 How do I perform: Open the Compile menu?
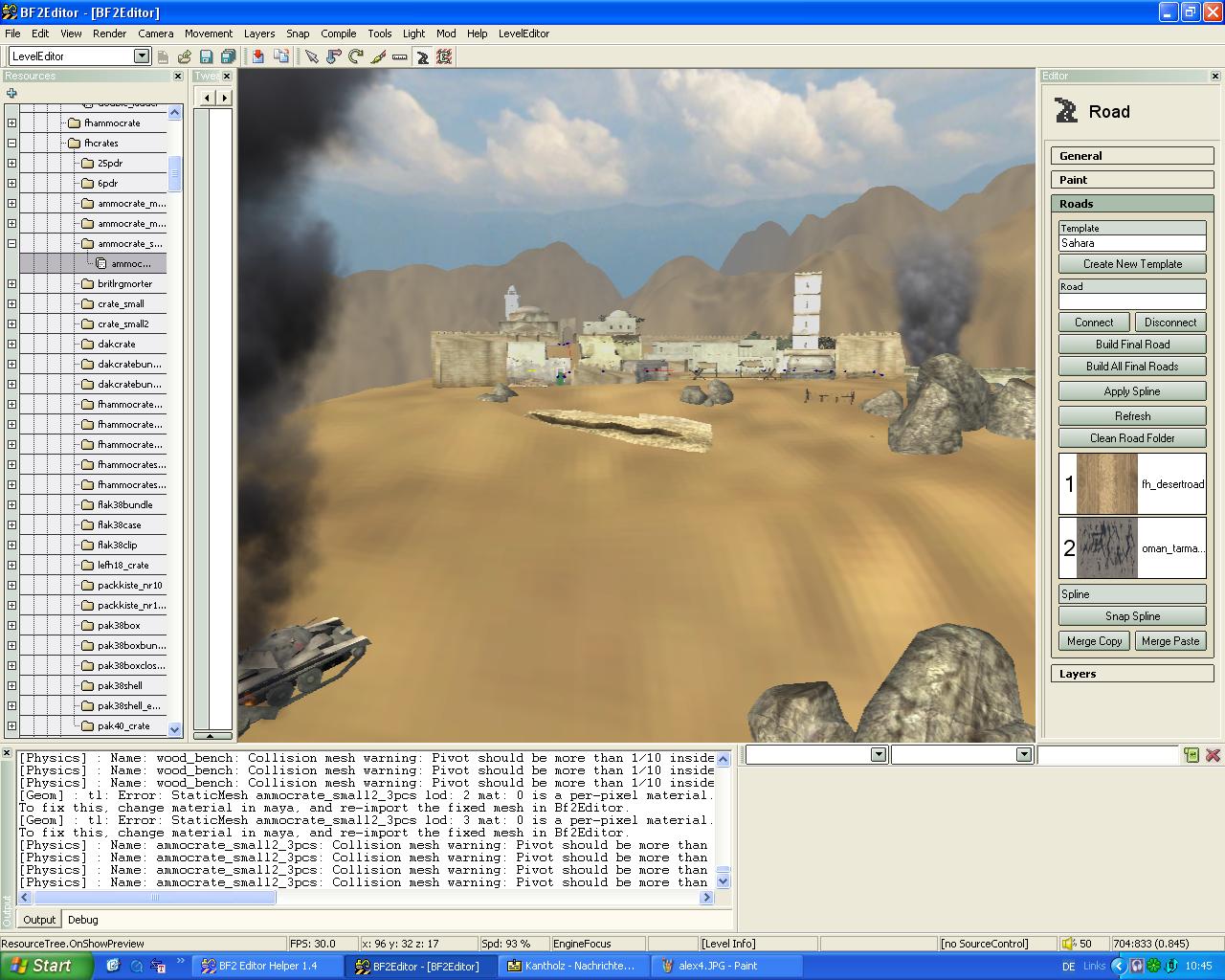(x=339, y=33)
